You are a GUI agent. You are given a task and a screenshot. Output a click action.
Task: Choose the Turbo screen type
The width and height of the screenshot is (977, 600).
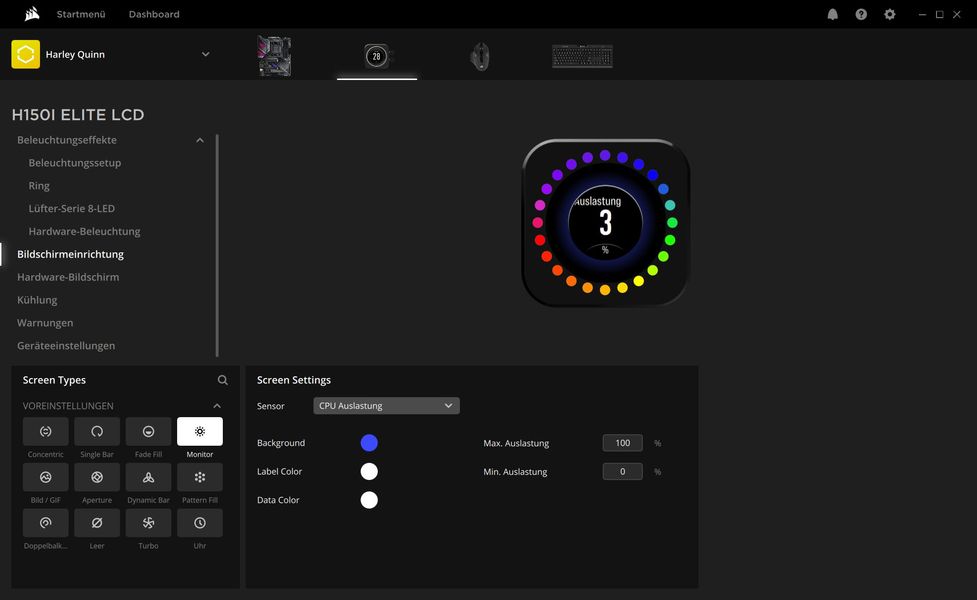tap(148, 523)
